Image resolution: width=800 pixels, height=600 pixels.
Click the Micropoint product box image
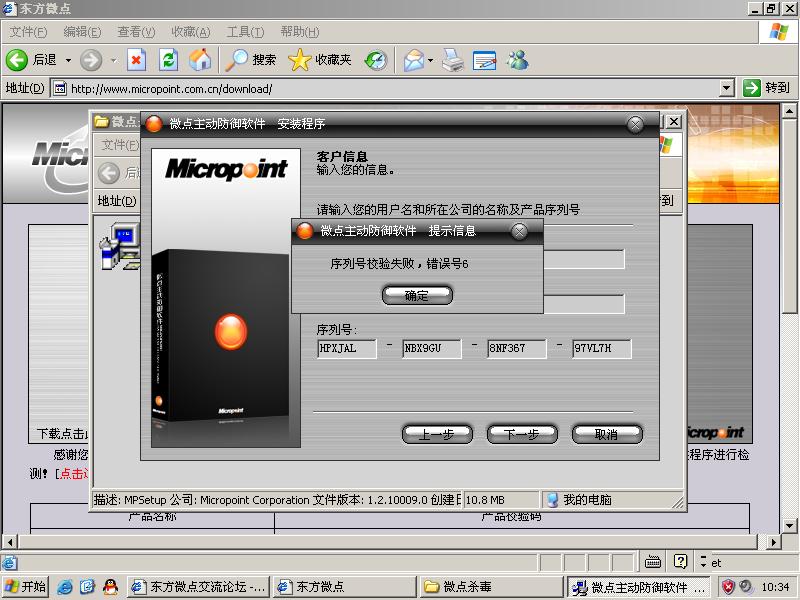click(226, 298)
